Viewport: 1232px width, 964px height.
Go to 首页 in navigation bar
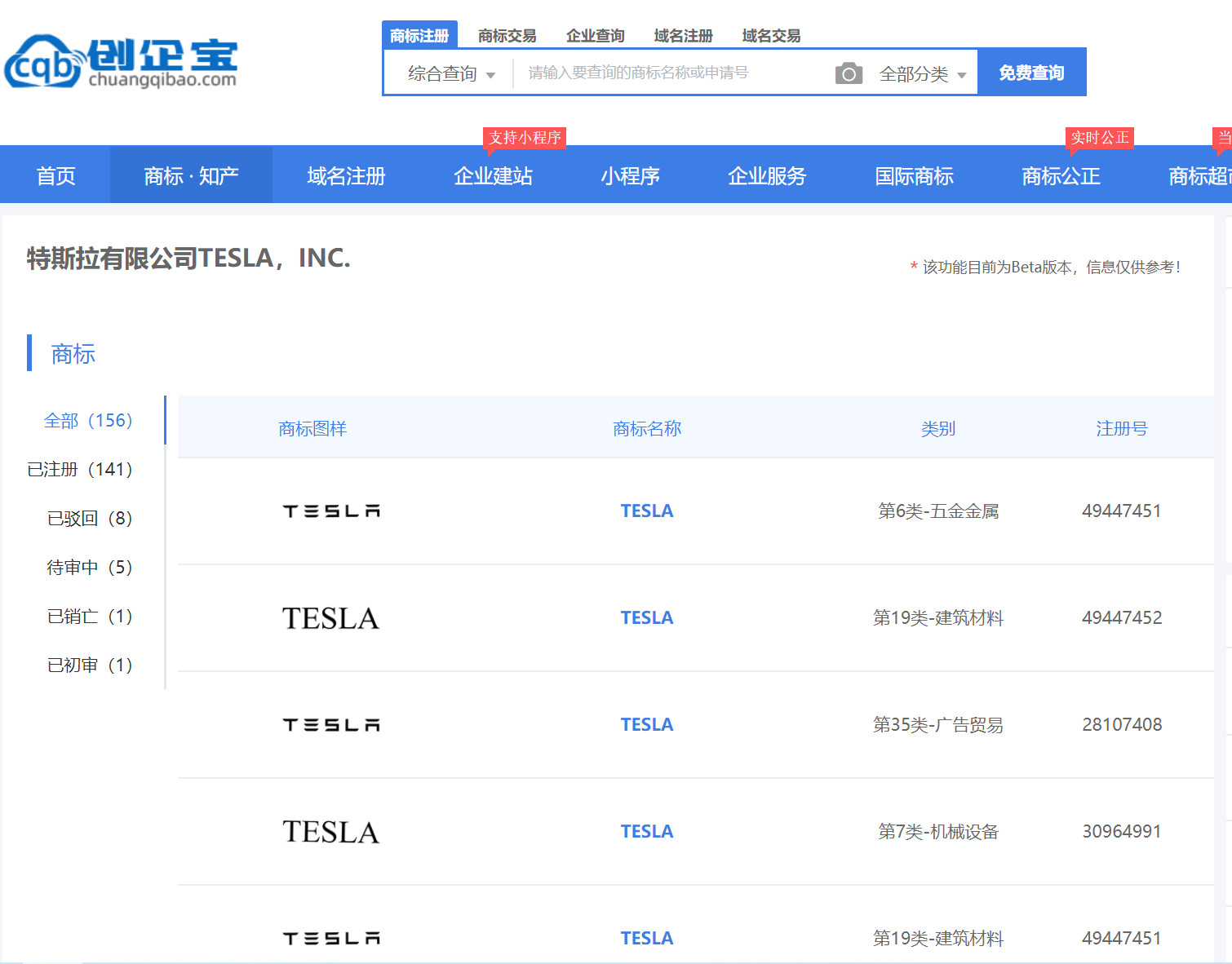coord(55,175)
